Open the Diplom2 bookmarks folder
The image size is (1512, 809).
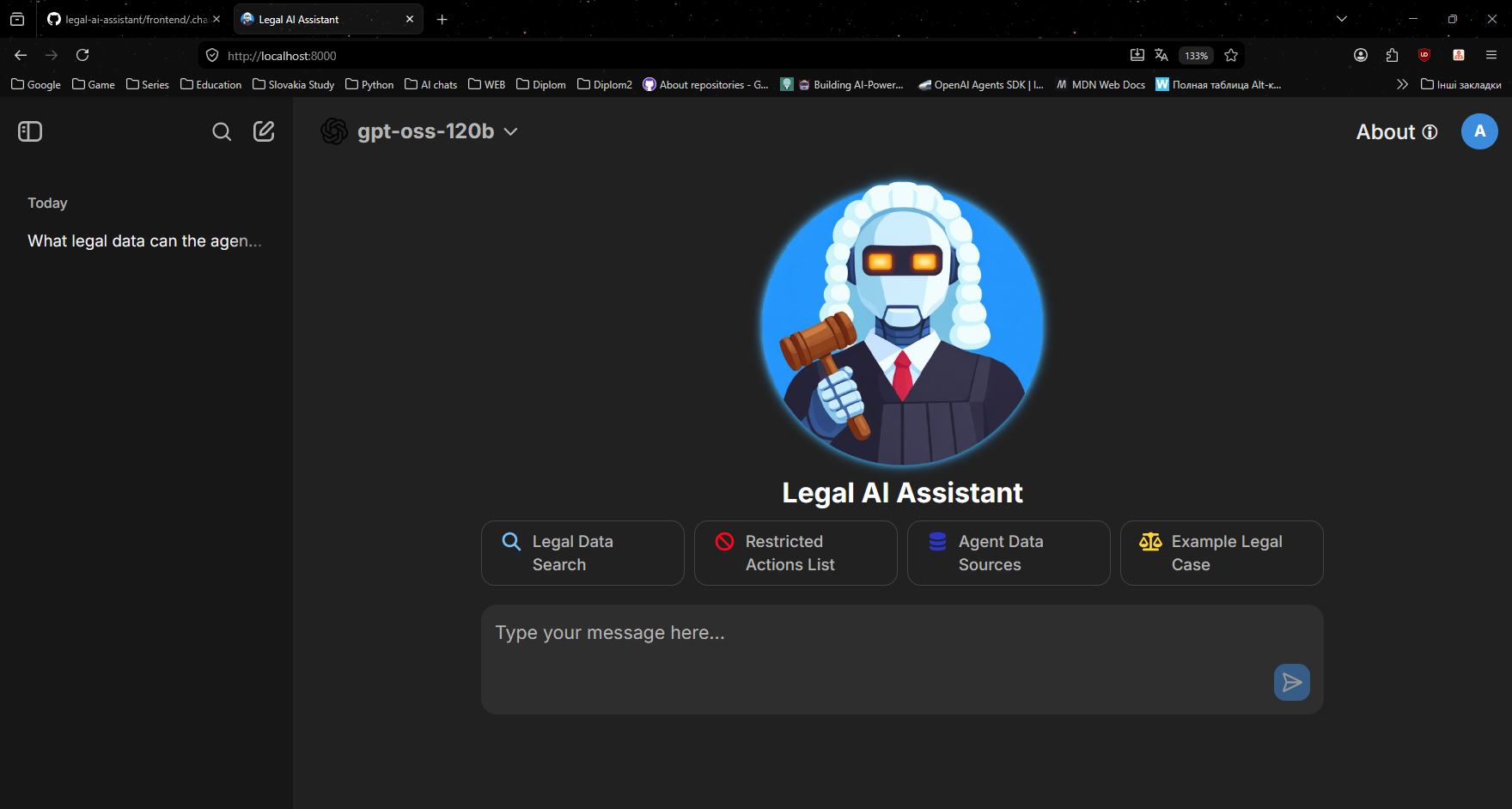pyautogui.click(x=605, y=84)
